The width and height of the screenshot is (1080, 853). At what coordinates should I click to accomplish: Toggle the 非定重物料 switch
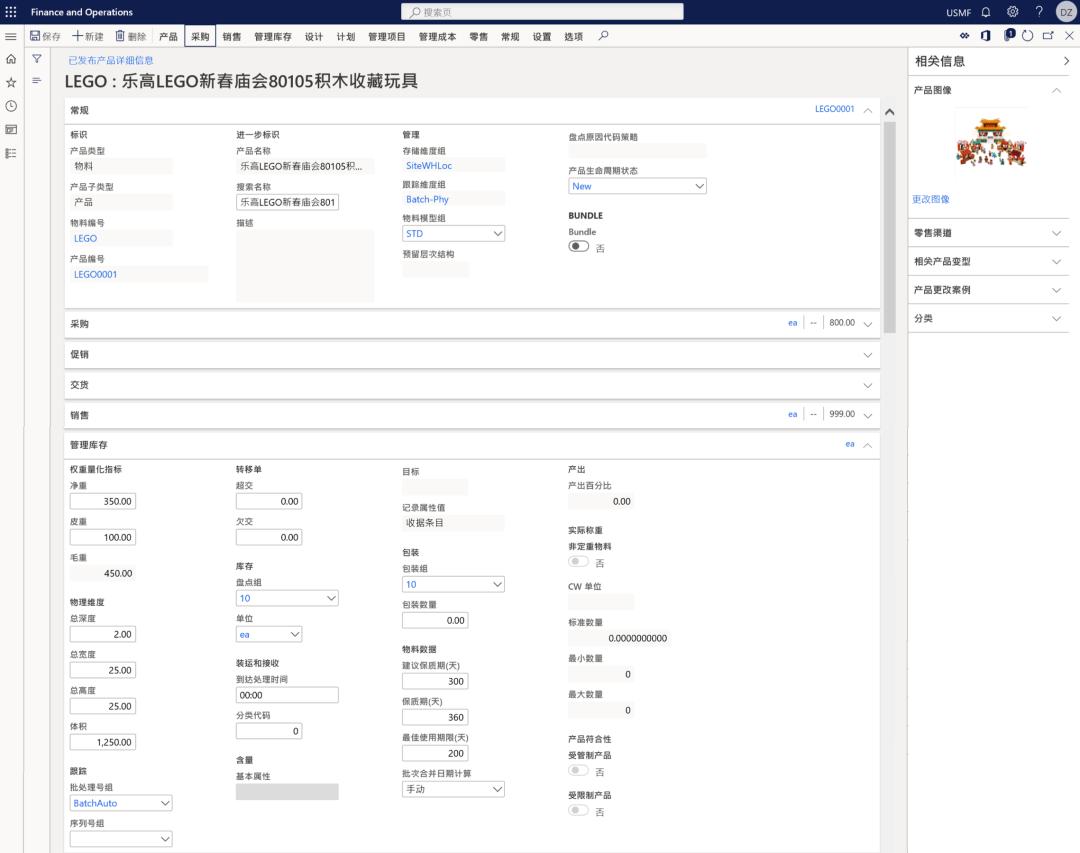579,562
